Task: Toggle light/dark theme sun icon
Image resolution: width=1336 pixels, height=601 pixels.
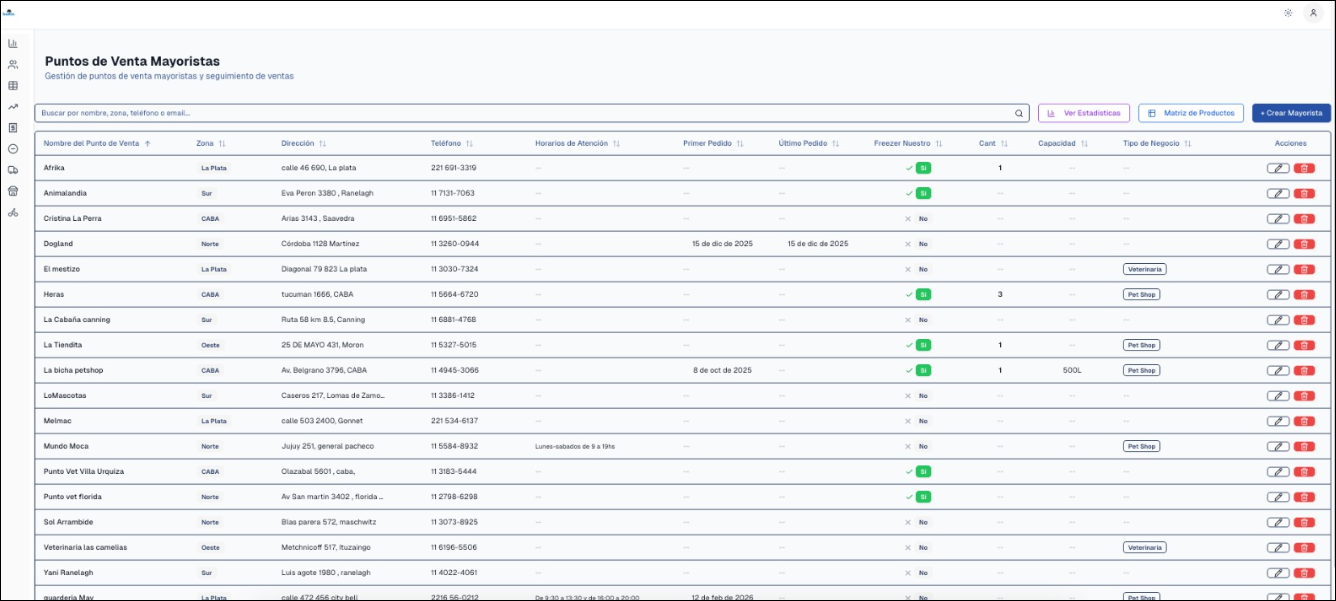Action: click(x=1287, y=13)
